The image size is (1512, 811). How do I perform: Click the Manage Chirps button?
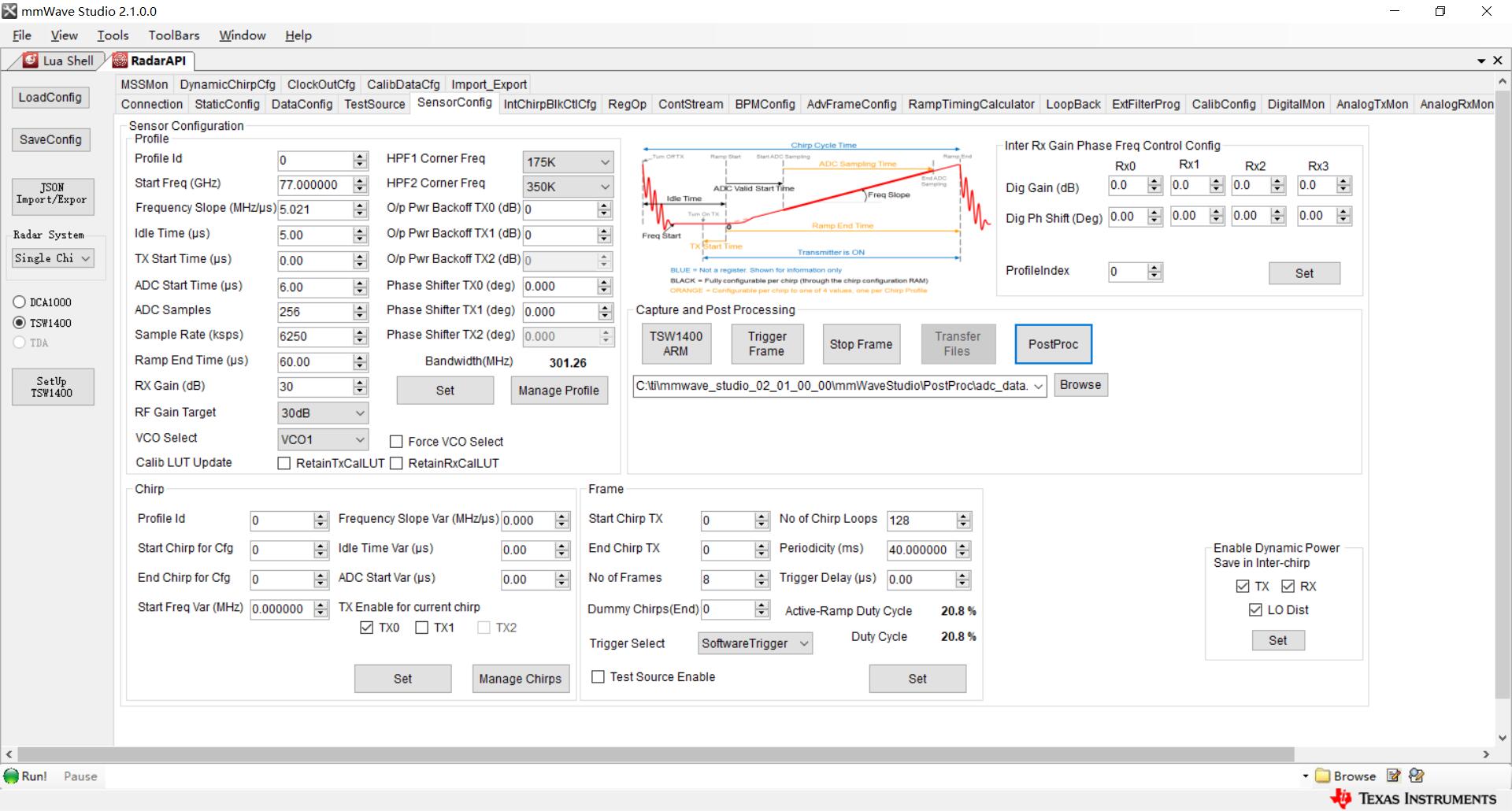521,679
